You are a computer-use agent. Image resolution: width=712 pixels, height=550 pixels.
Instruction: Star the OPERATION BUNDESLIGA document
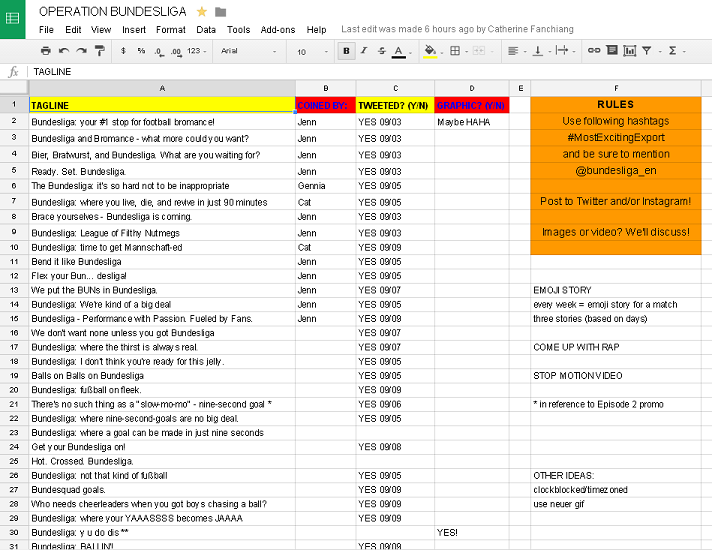coord(202,12)
